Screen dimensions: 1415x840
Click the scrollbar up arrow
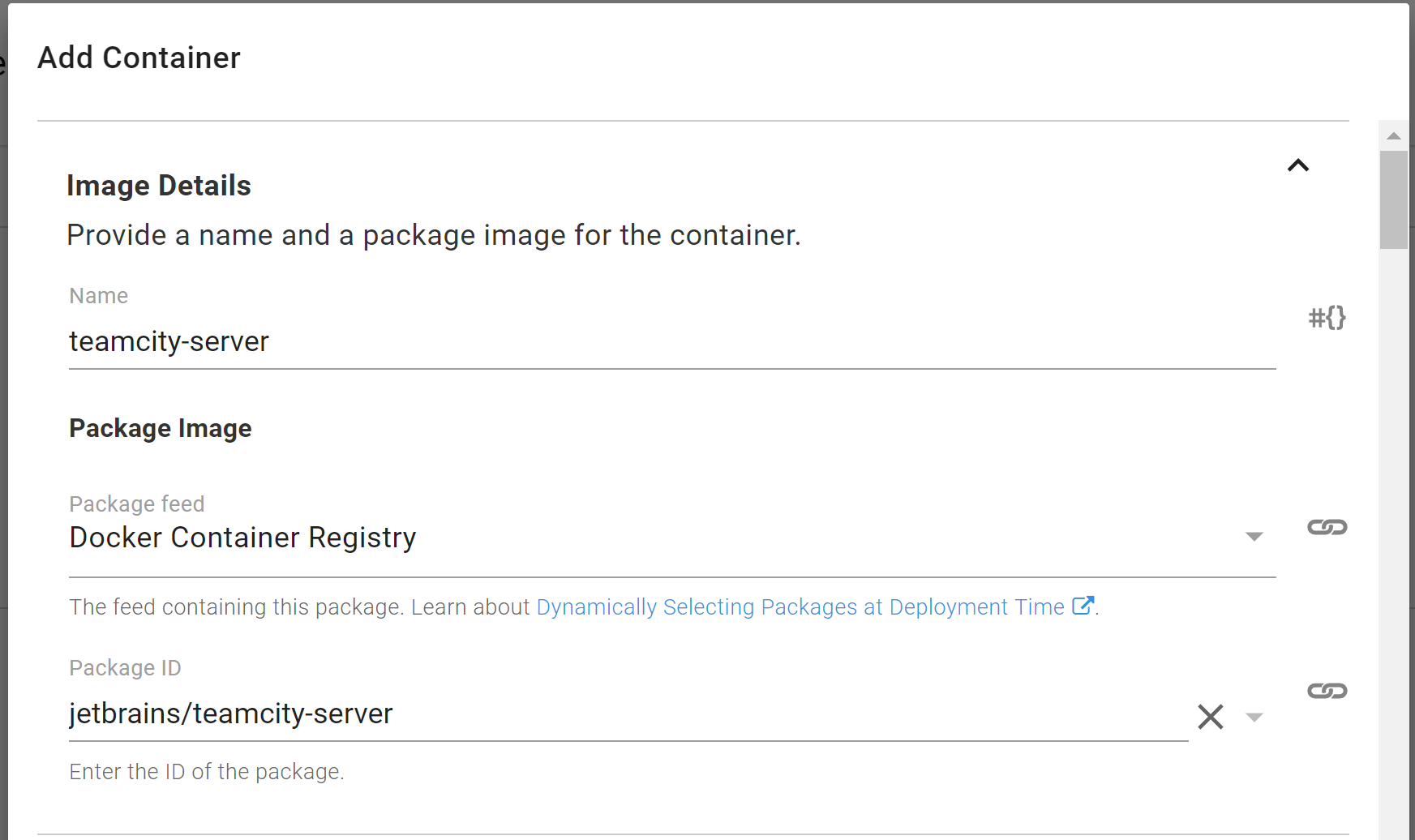[1394, 136]
